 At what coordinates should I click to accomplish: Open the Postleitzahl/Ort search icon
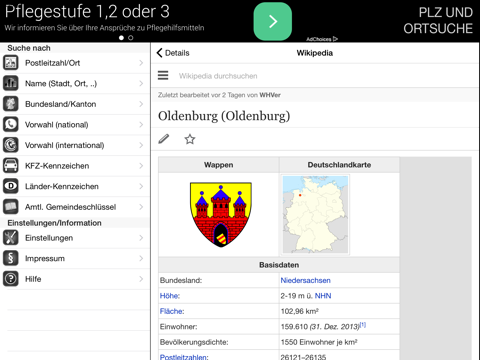[11, 63]
